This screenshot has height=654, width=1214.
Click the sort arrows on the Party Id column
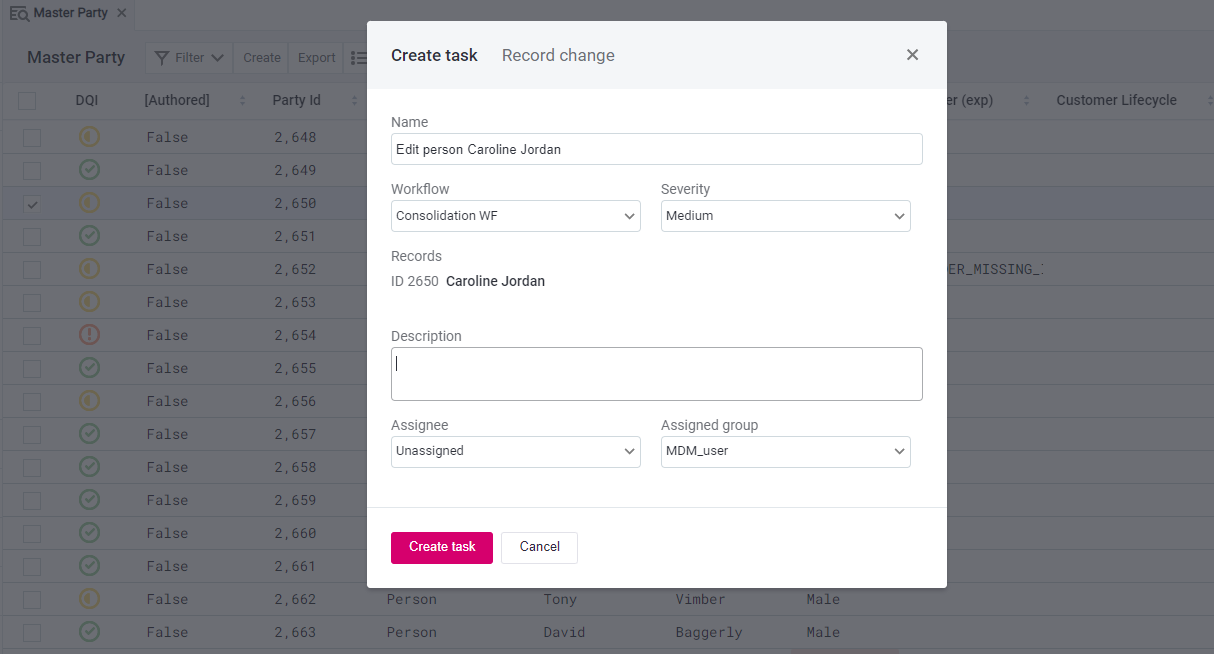click(x=354, y=100)
